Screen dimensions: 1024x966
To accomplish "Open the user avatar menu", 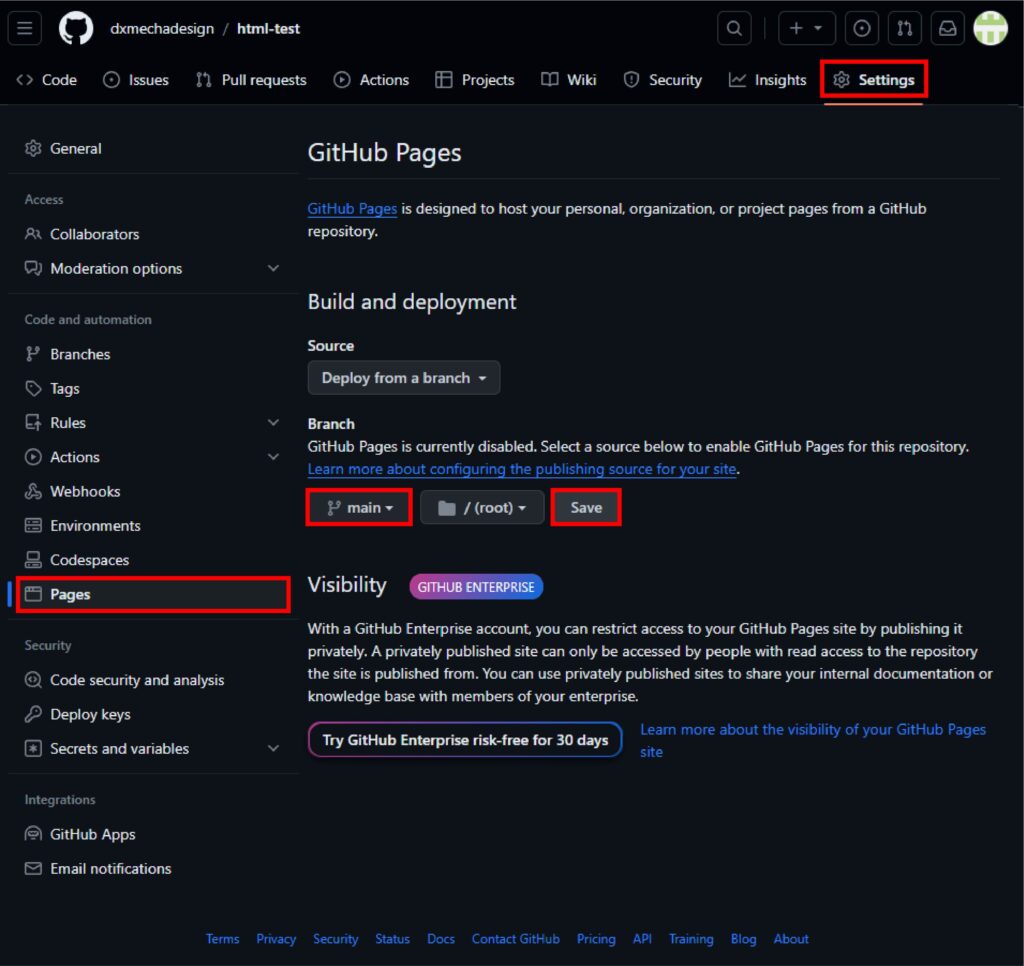I will coord(991,29).
